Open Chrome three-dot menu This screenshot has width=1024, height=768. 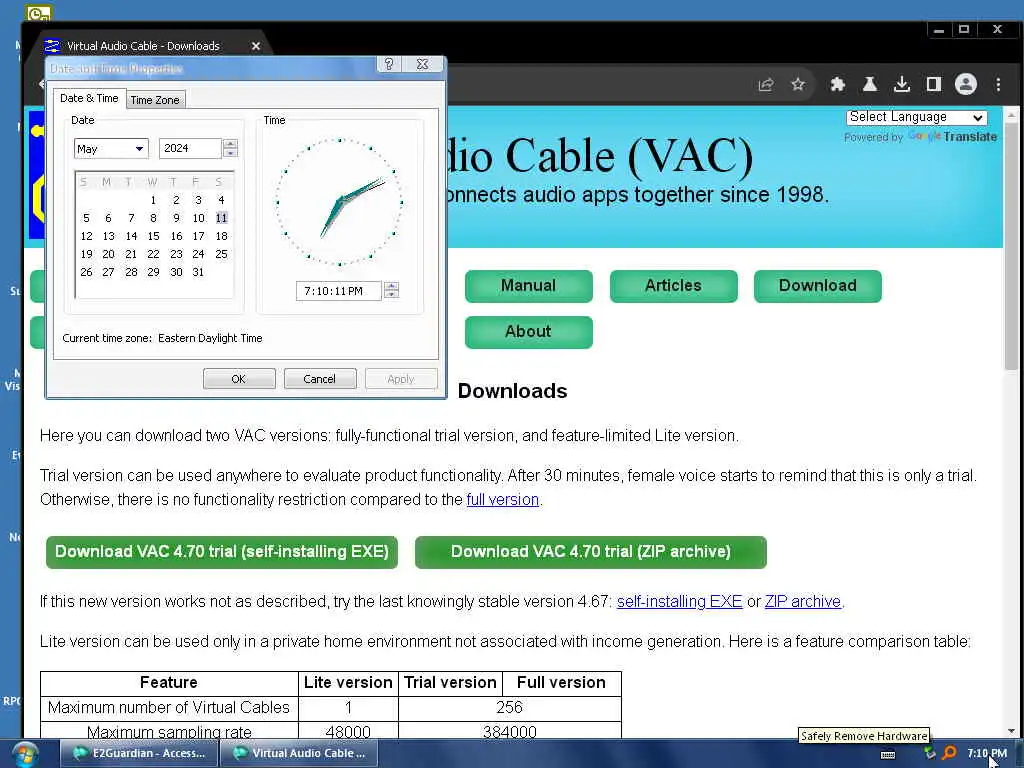coord(998,84)
